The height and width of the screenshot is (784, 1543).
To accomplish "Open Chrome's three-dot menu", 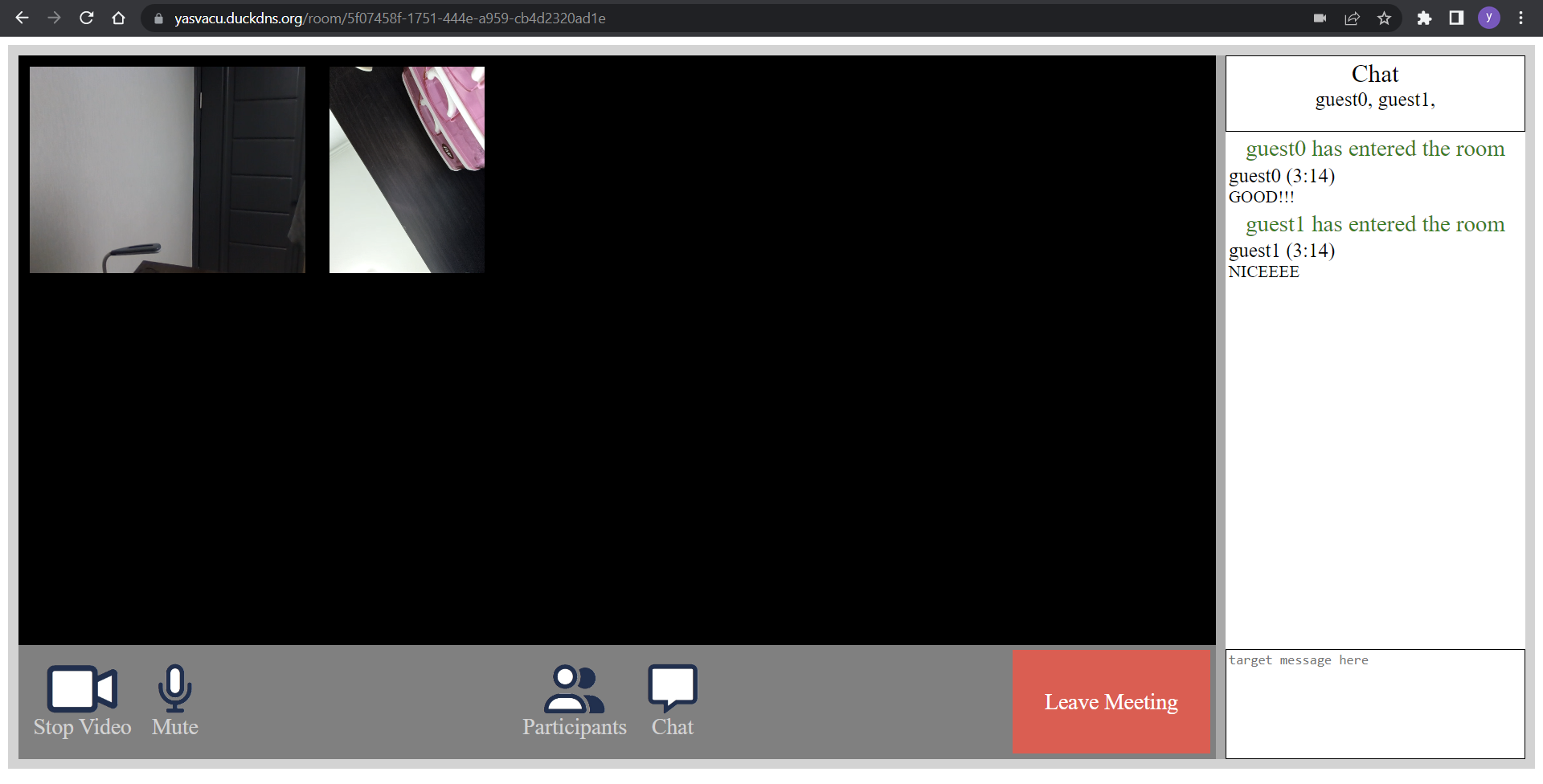I will click(1521, 18).
